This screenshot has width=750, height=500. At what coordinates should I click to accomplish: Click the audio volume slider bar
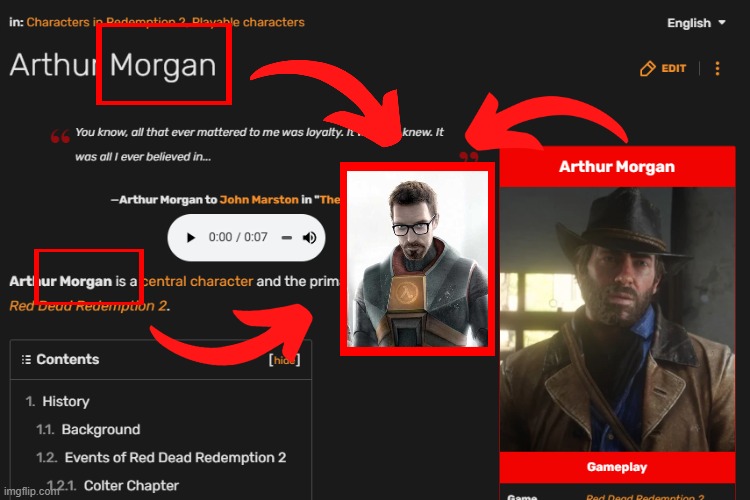pos(287,237)
